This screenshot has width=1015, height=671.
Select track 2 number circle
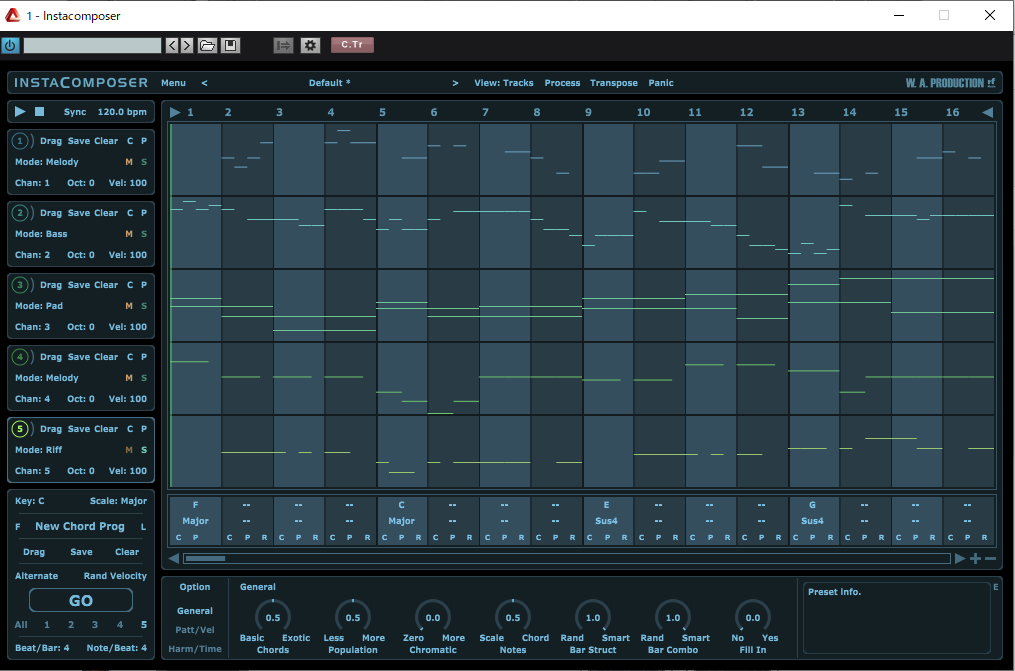20,212
